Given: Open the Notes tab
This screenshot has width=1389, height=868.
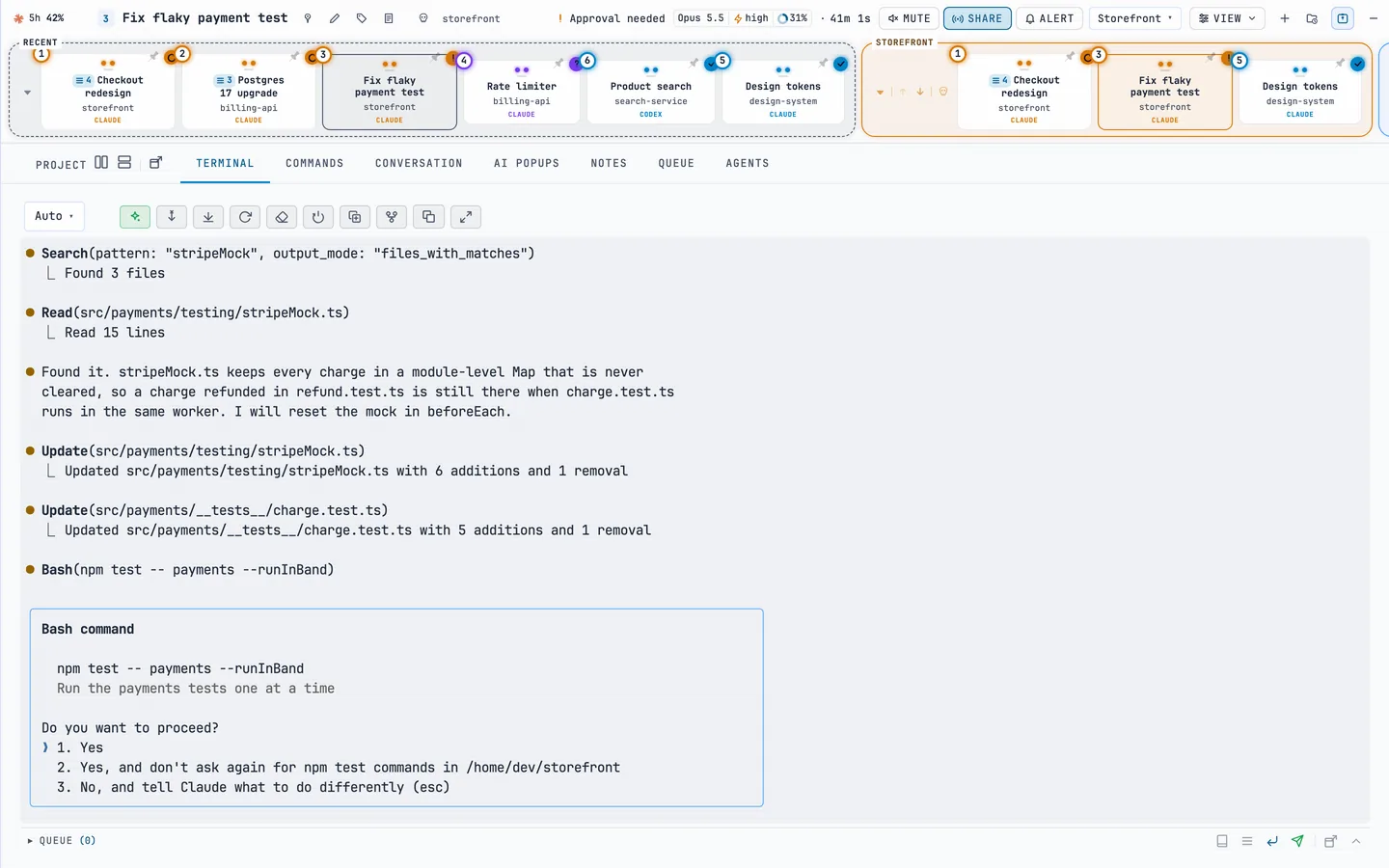Looking at the screenshot, I should [609, 164].
